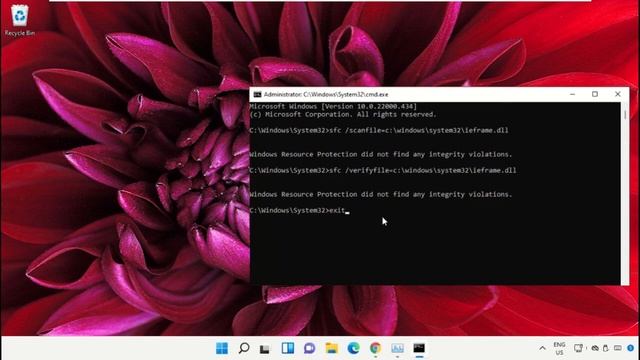Open the Recycle Bin desktop icon
The width and height of the screenshot is (640, 360).
point(20,20)
